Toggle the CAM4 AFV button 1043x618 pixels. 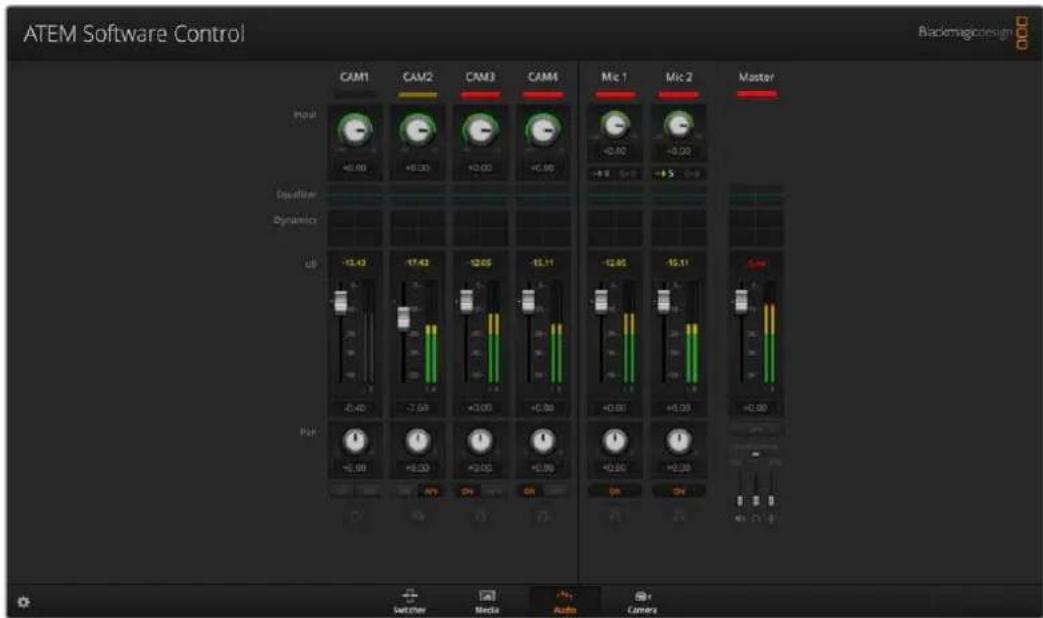(x=556, y=492)
